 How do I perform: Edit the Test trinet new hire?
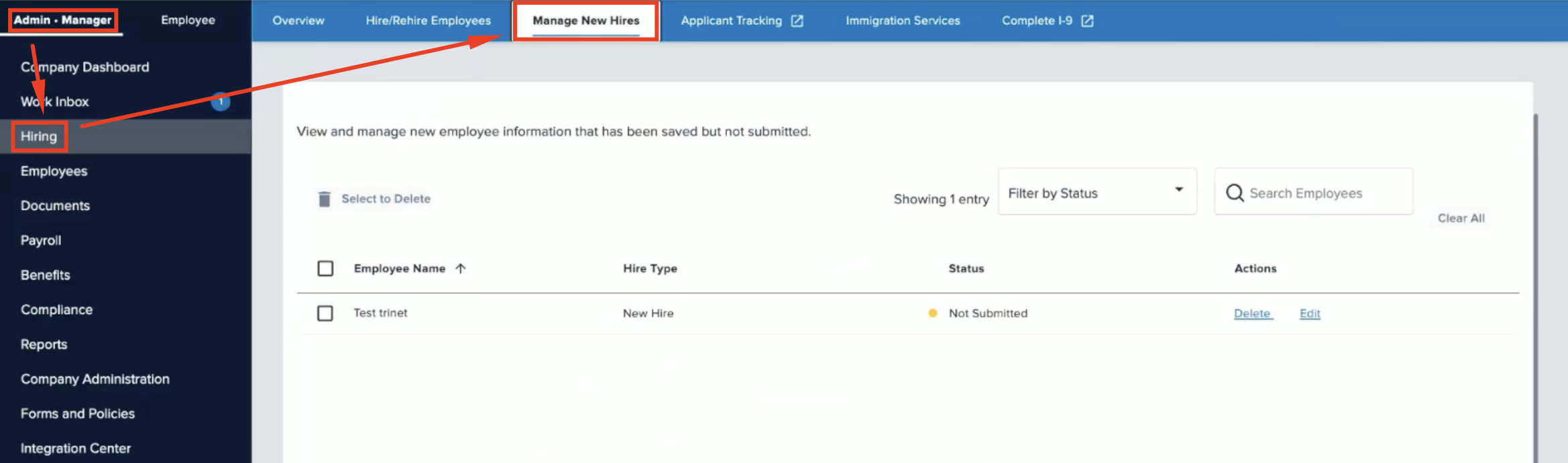pos(1309,313)
